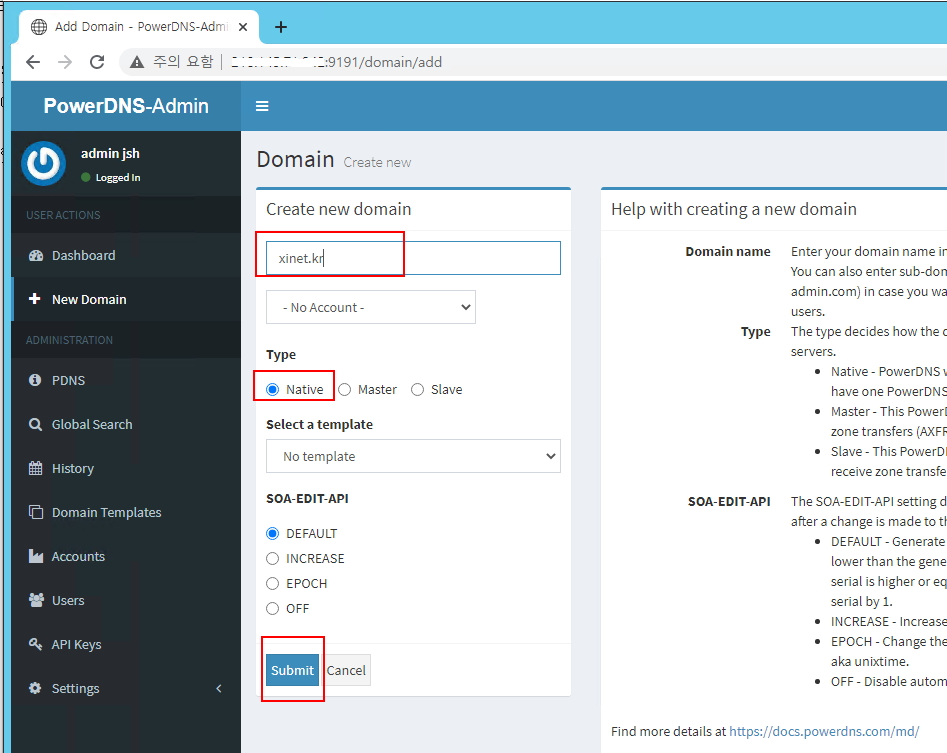Open the Users menu item
The height and width of the screenshot is (753, 947).
(68, 600)
